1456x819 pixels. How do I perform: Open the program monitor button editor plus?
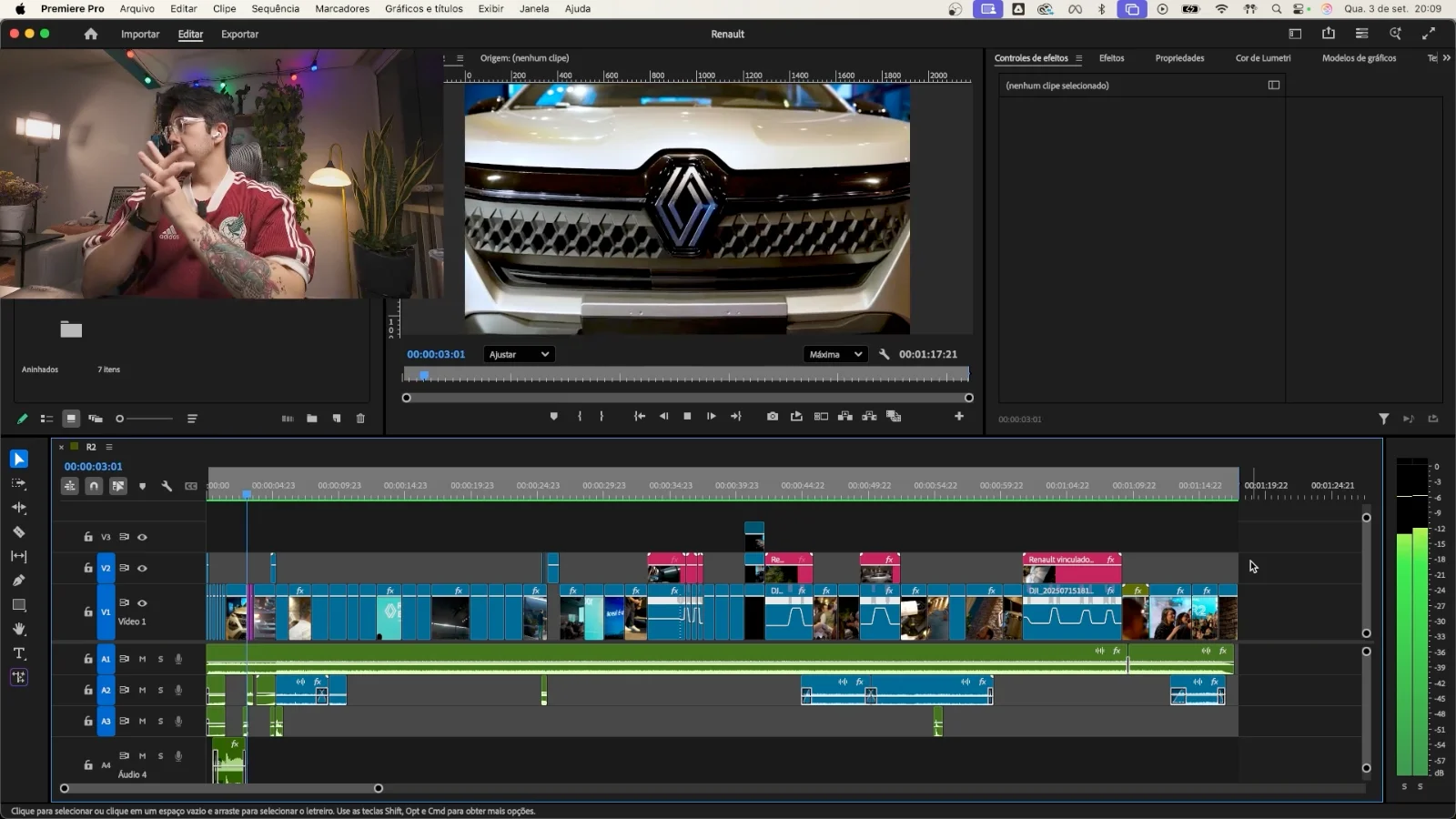959,416
